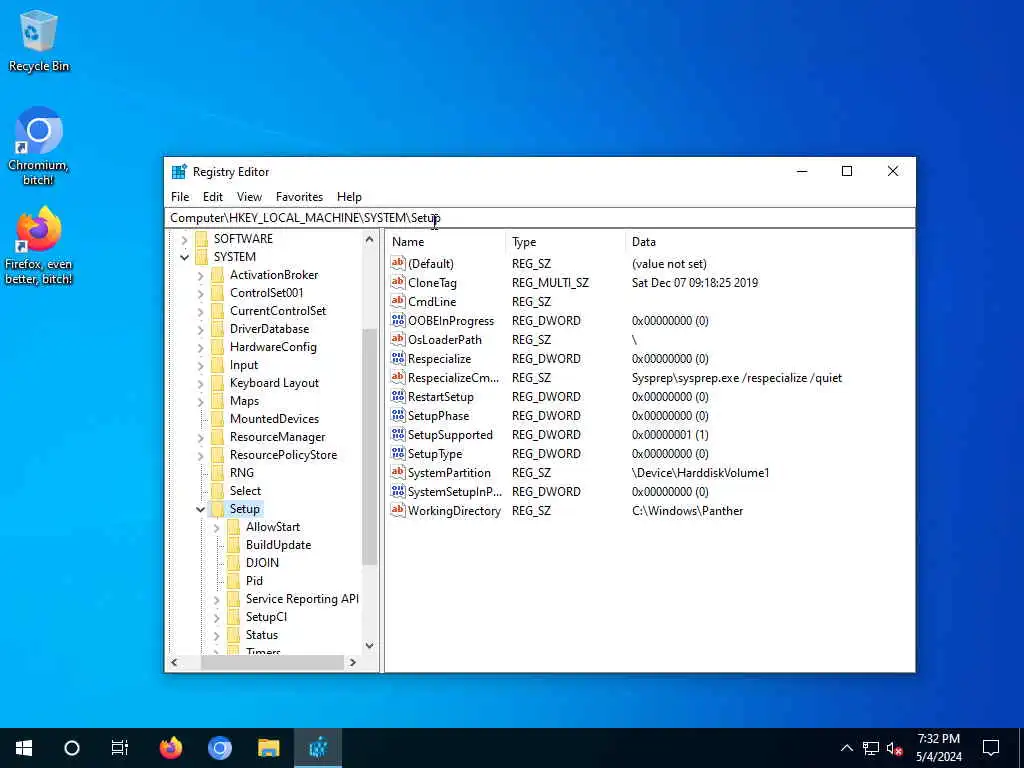Screen dimensions: 1024x768
Task: Select the SystemSetupInP... value name
Action: (455, 491)
